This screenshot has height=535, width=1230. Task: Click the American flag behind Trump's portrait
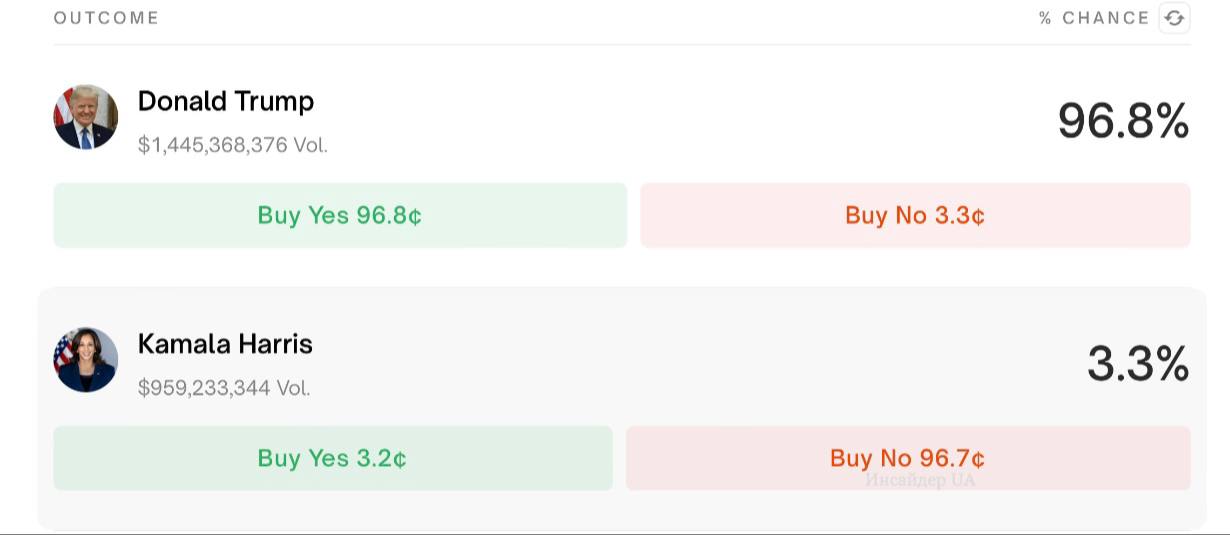(x=63, y=105)
